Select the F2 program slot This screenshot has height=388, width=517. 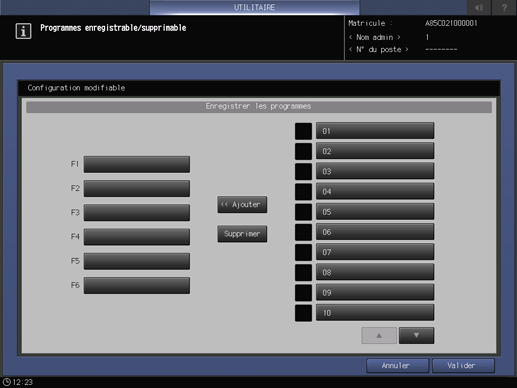click(x=137, y=188)
